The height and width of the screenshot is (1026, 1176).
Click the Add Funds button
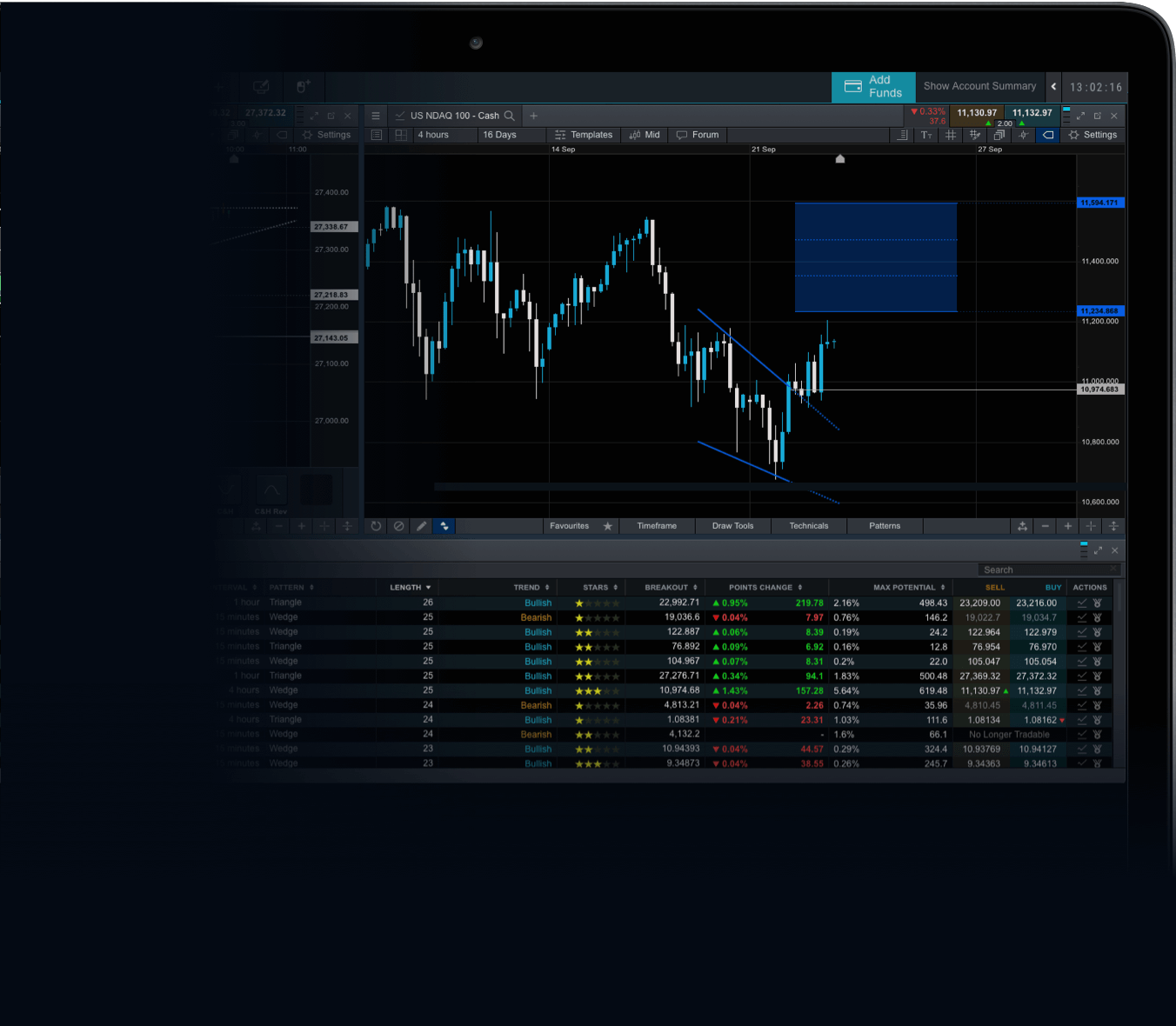click(x=874, y=87)
